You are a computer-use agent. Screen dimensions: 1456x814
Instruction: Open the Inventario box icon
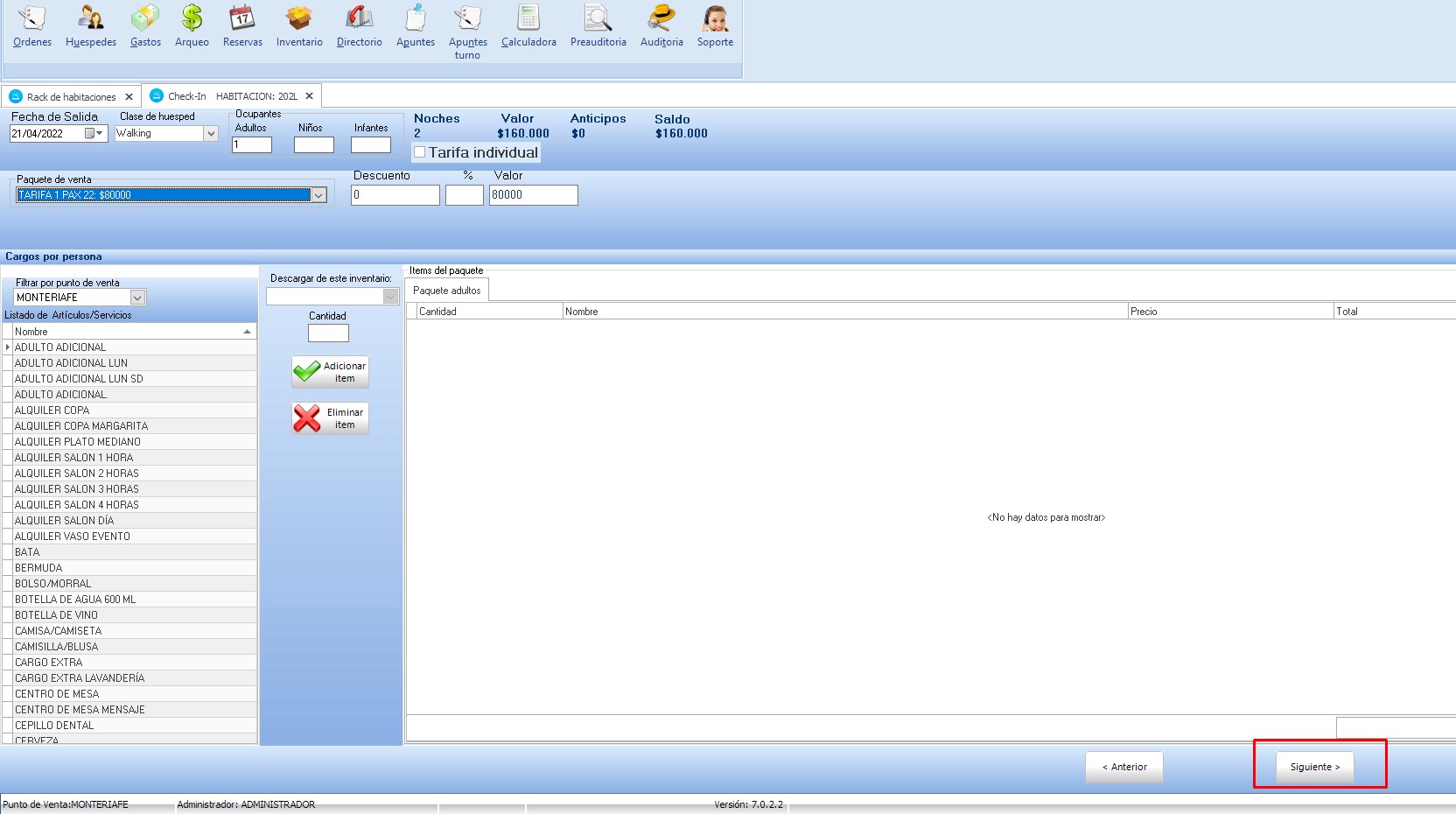(299, 26)
